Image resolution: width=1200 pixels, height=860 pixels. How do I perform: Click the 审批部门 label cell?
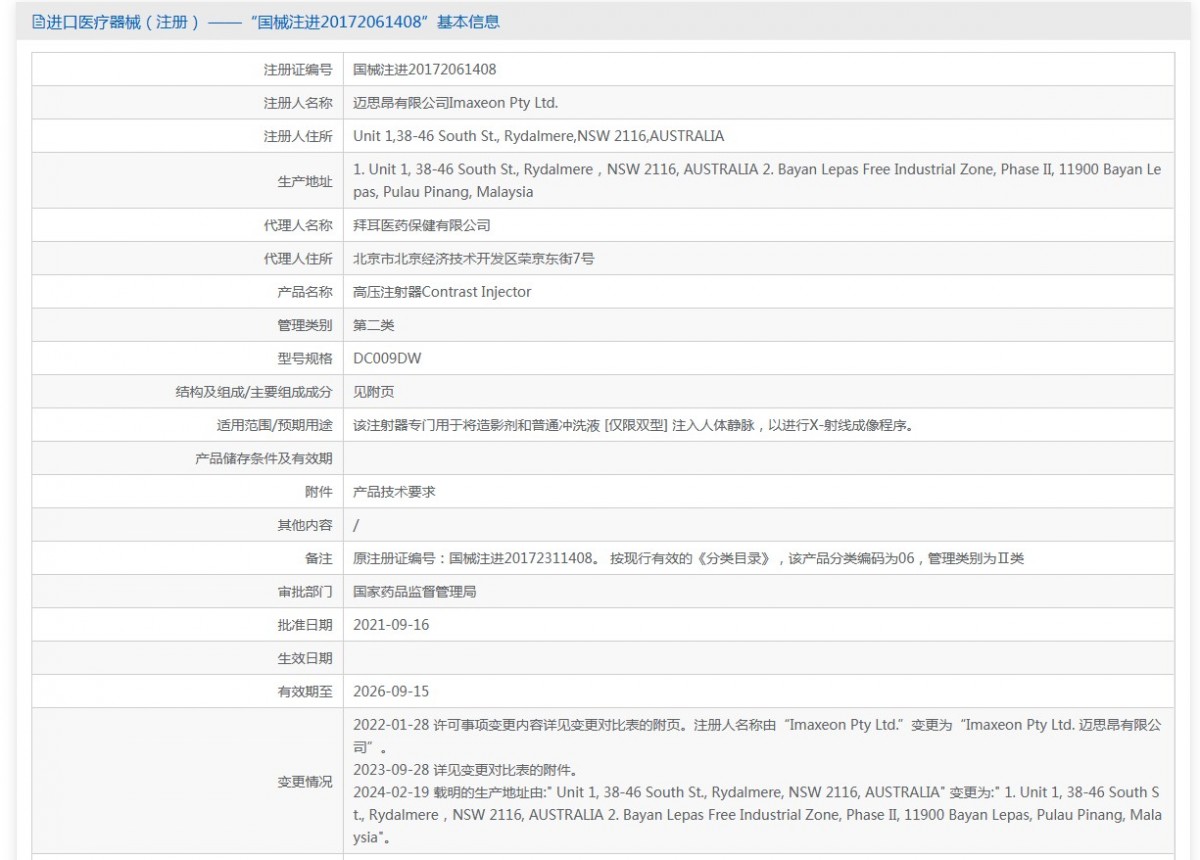[x=187, y=591]
